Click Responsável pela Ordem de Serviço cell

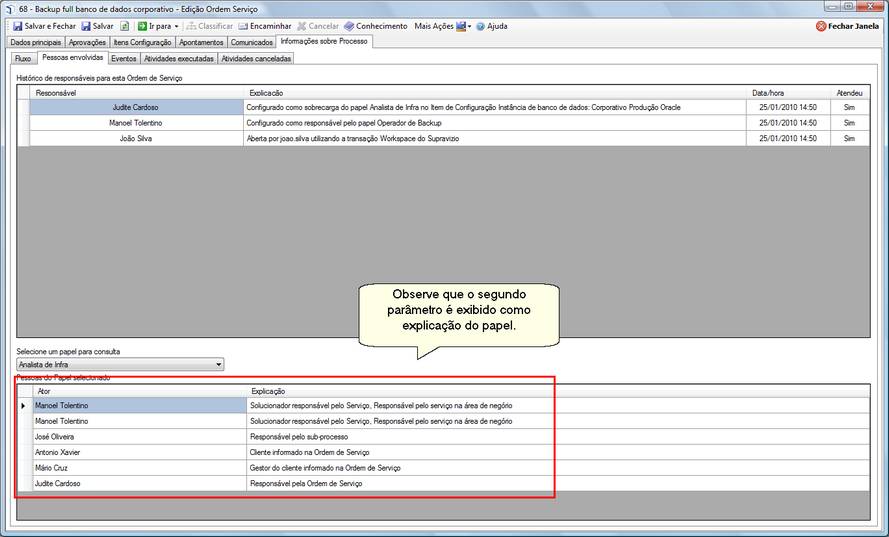click(558, 484)
